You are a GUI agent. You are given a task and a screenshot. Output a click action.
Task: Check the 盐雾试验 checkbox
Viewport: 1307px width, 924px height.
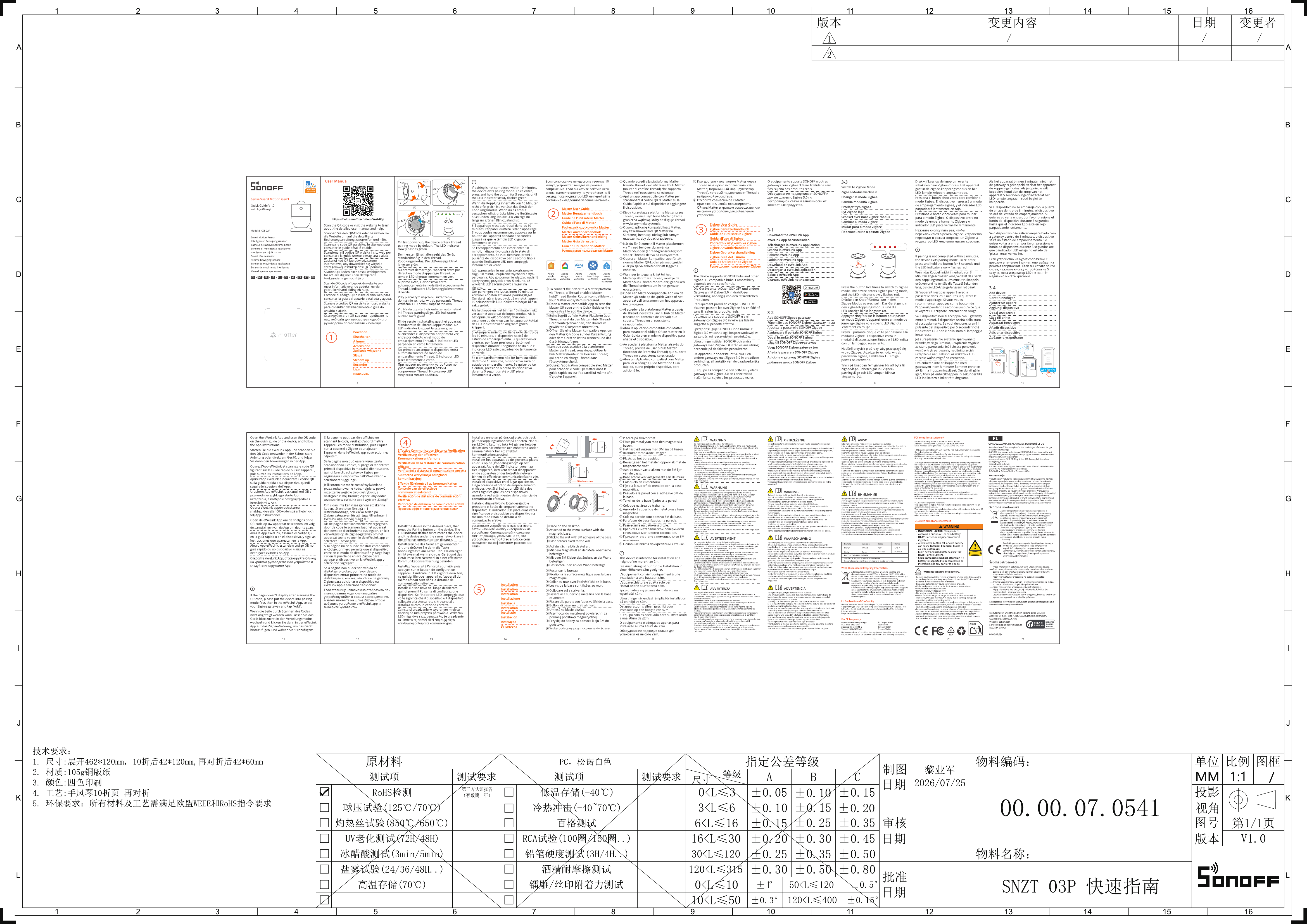pyautogui.click(x=324, y=869)
